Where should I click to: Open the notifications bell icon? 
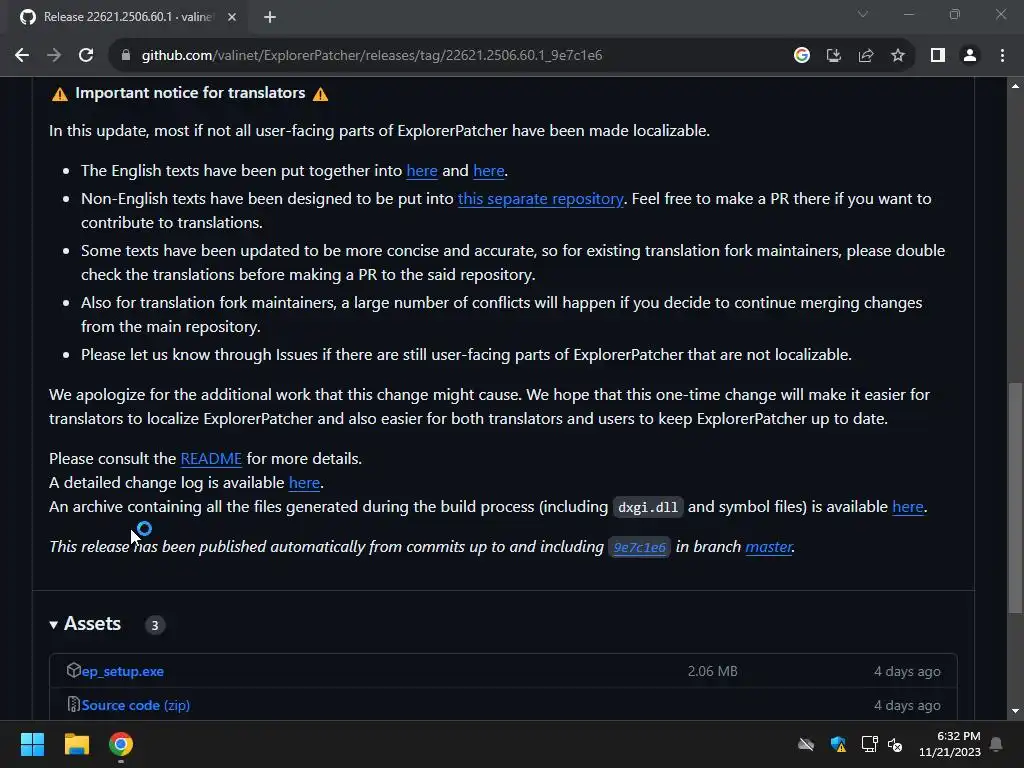(x=997, y=744)
